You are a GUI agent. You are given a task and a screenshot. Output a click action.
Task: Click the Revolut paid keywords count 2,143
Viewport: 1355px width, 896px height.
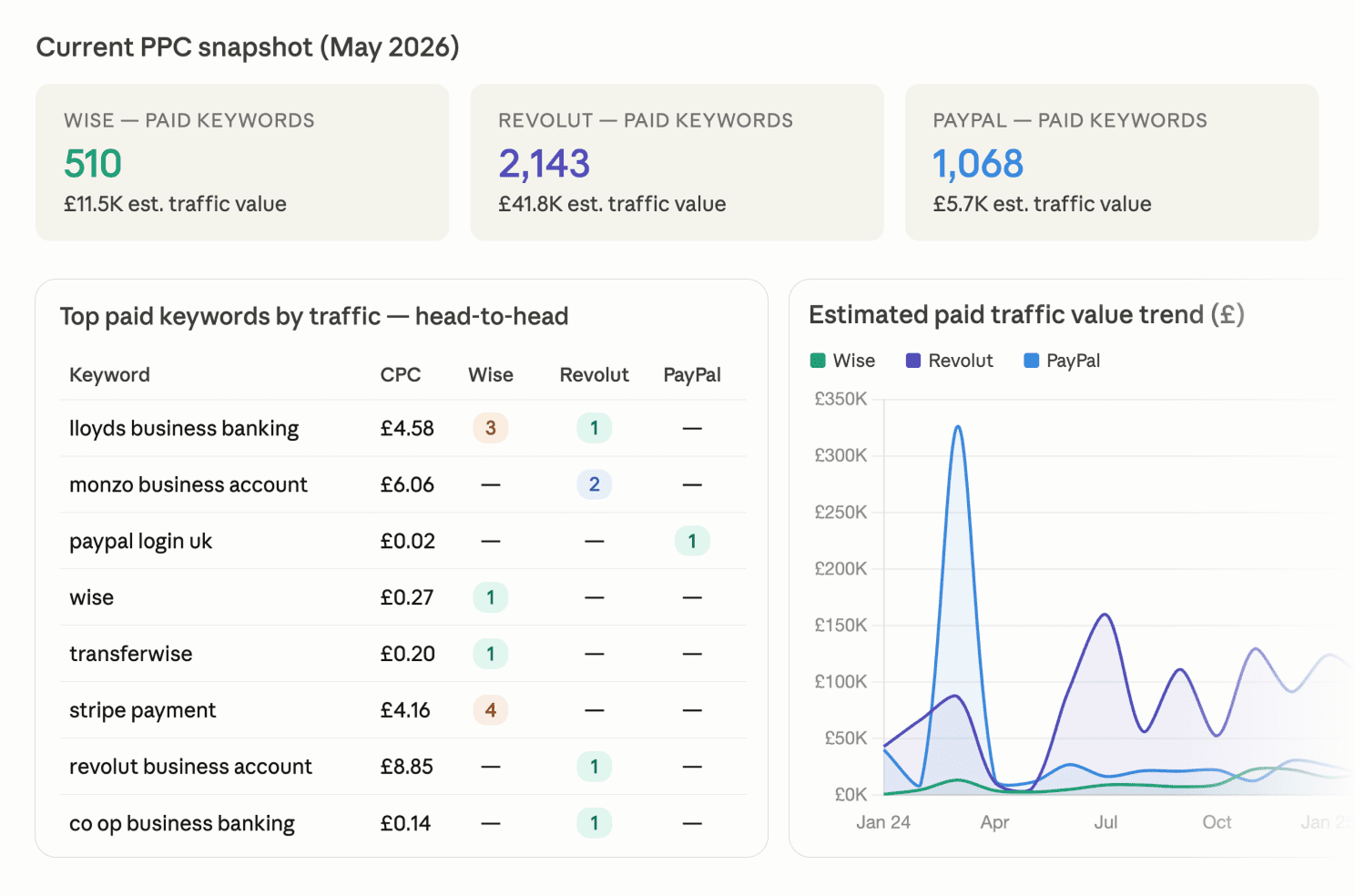[545, 164]
